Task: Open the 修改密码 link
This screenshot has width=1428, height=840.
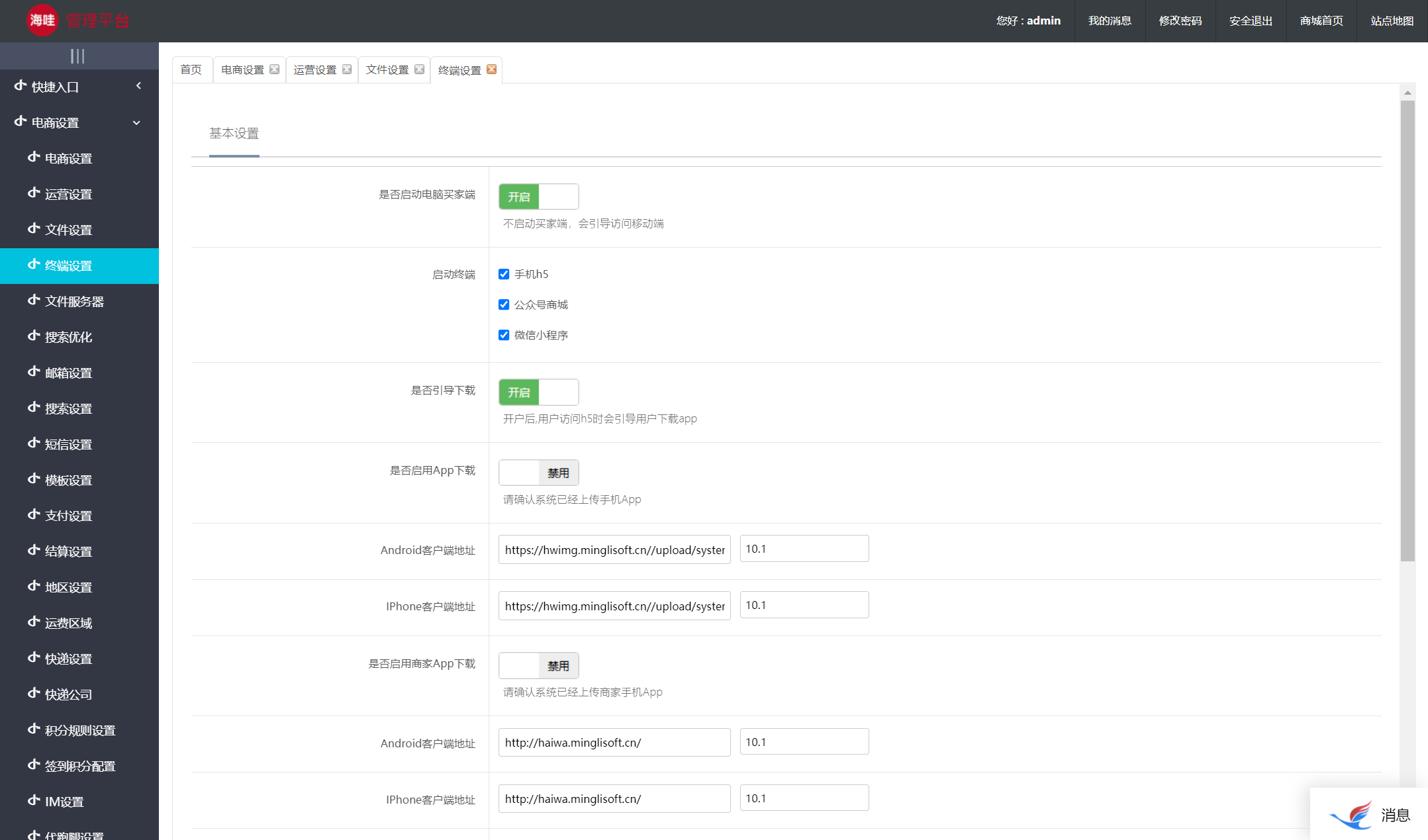Action: [x=1180, y=21]
